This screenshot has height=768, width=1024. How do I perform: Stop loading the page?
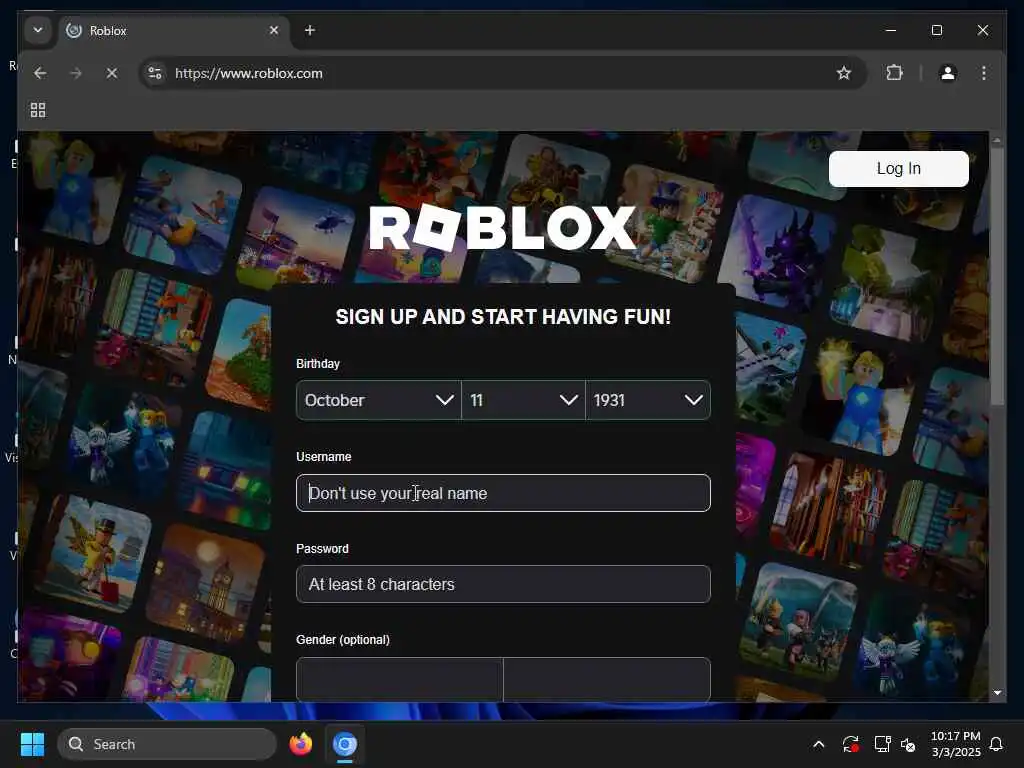click(112, 73)
